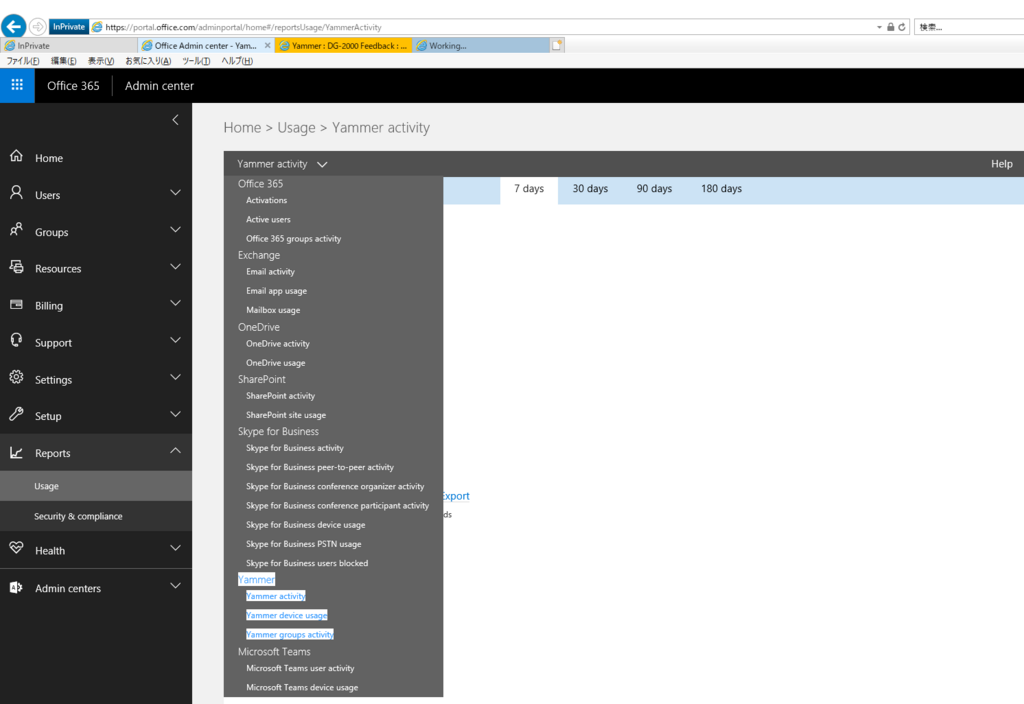This screenshot has height=704, width=1024.
Task: Expand the Health section chevron
Action: coord(175,548)
